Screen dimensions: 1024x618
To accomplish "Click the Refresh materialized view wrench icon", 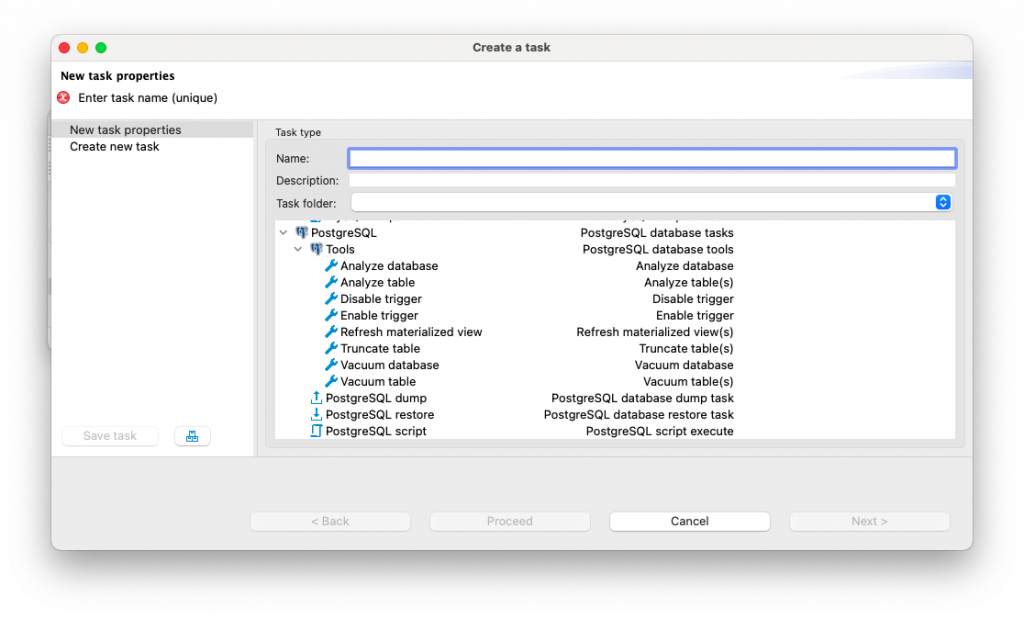I will point(331,332).
